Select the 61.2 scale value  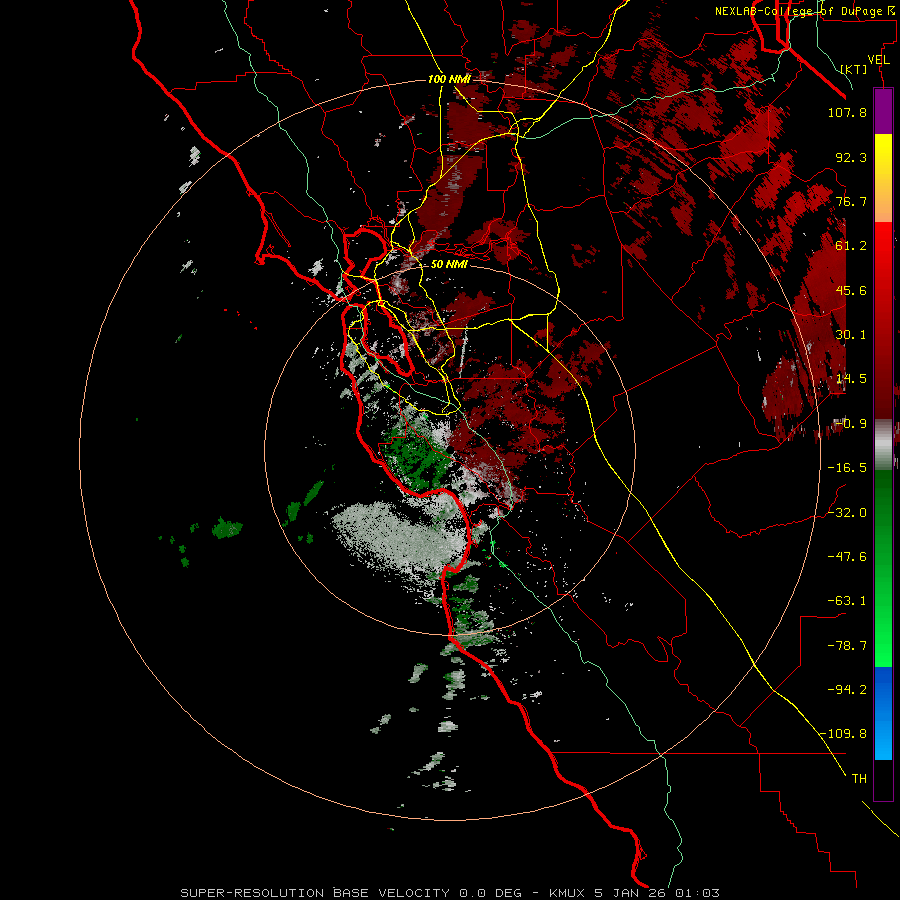851,246
